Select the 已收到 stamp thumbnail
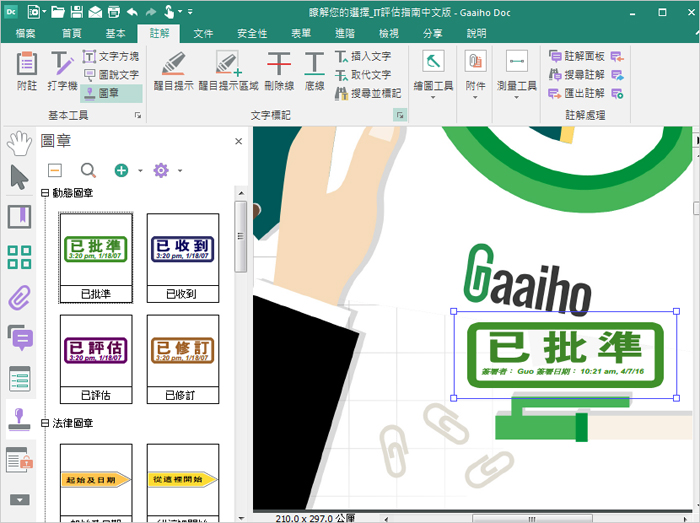 pyautogui.click(x=183, y=258)
